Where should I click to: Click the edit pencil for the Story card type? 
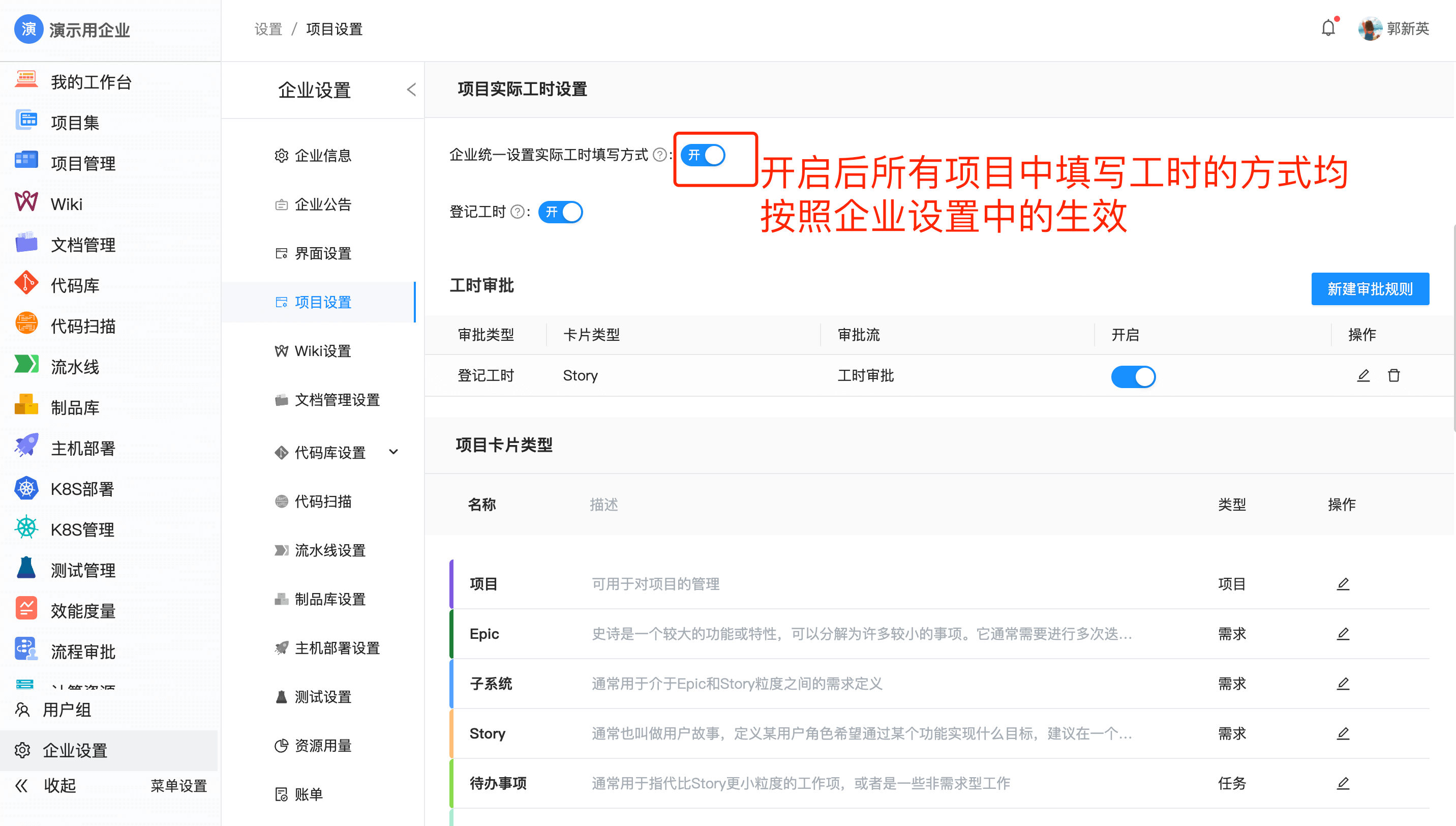click(x=1343, y=733)
